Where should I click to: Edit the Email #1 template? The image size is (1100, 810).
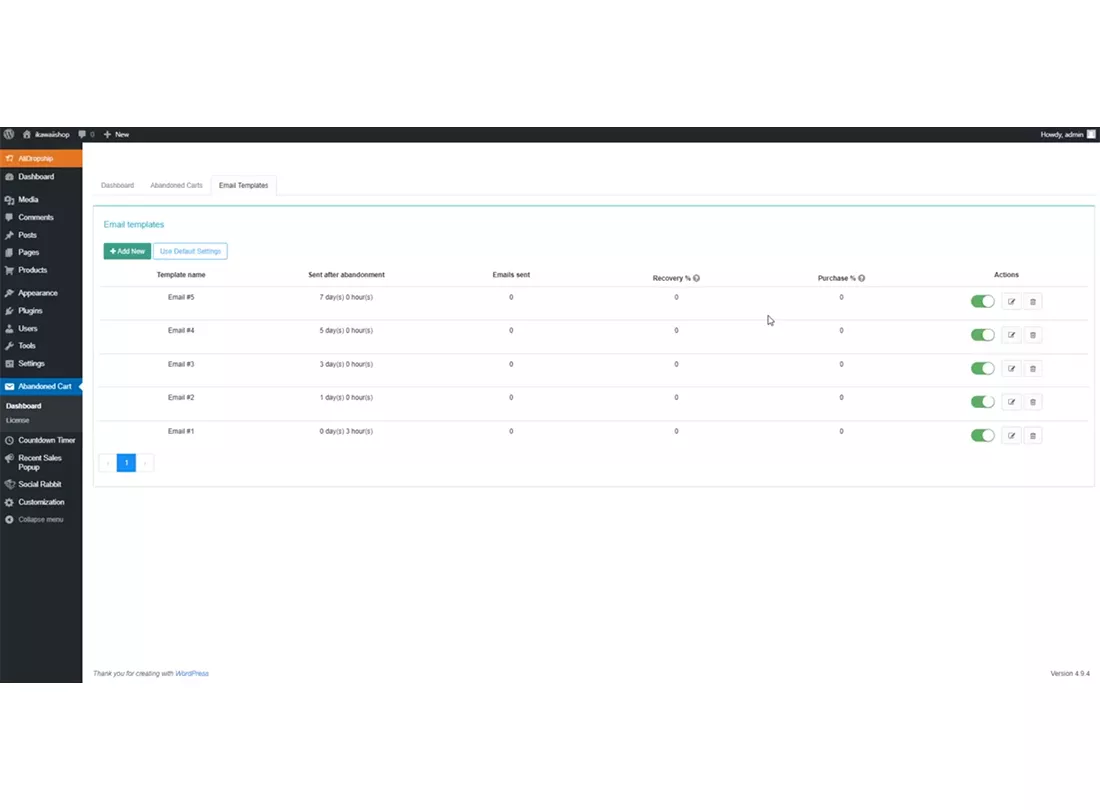click(1011, 436)
